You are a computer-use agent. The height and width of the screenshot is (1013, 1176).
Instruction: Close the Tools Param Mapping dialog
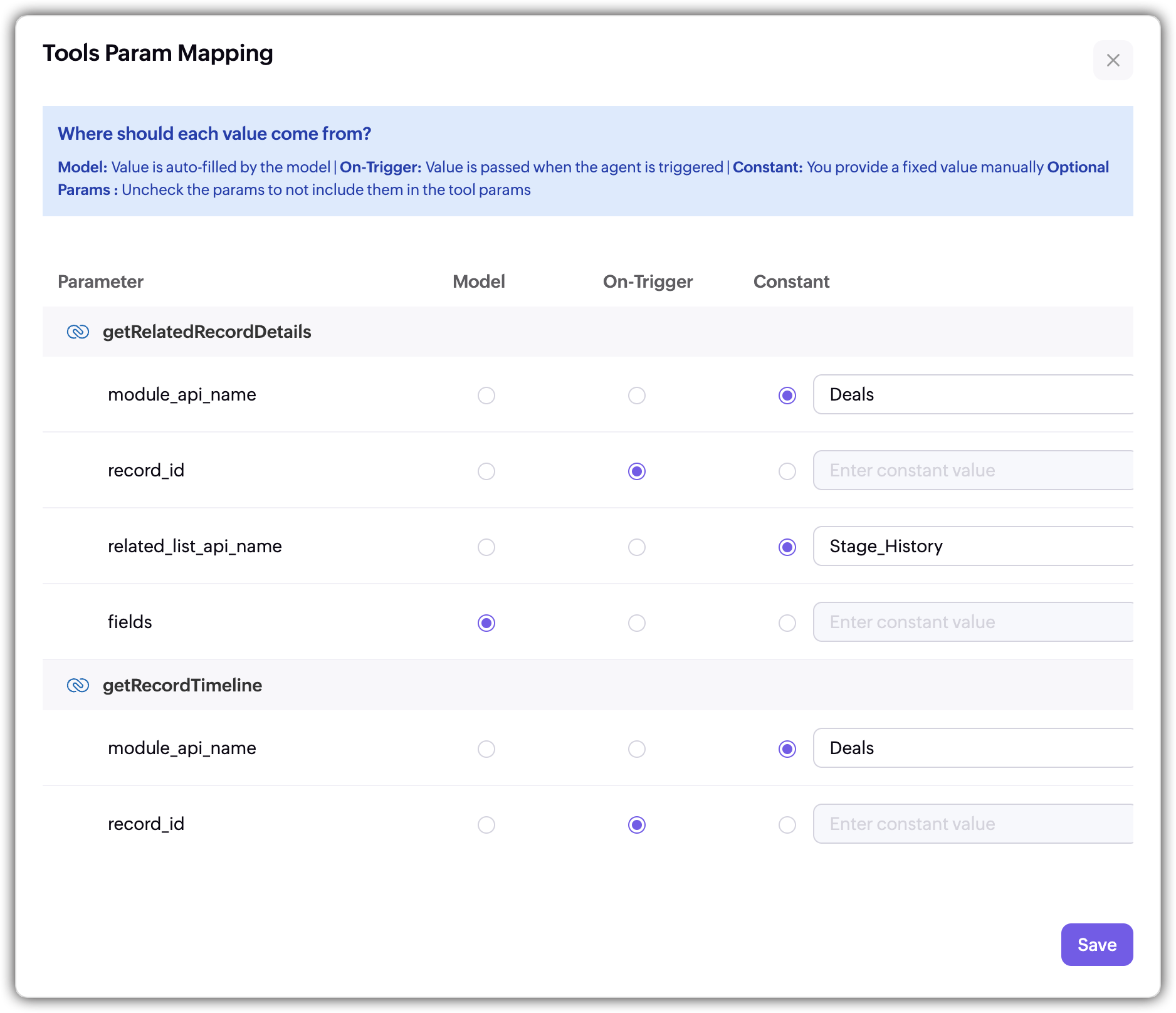pos(1113,60)
